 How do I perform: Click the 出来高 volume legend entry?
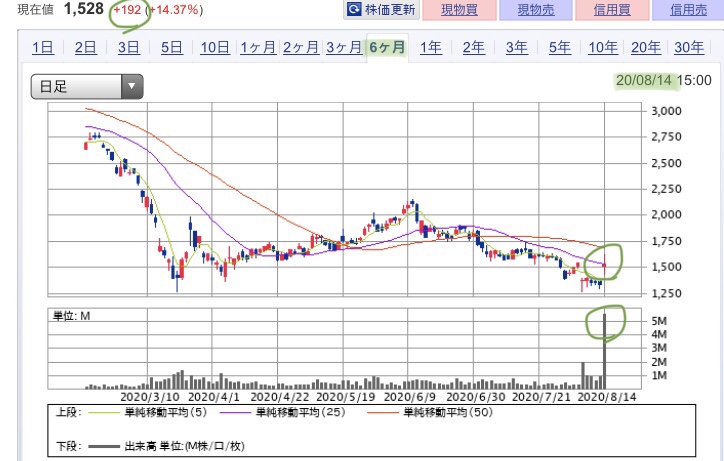tap(166, 446)
